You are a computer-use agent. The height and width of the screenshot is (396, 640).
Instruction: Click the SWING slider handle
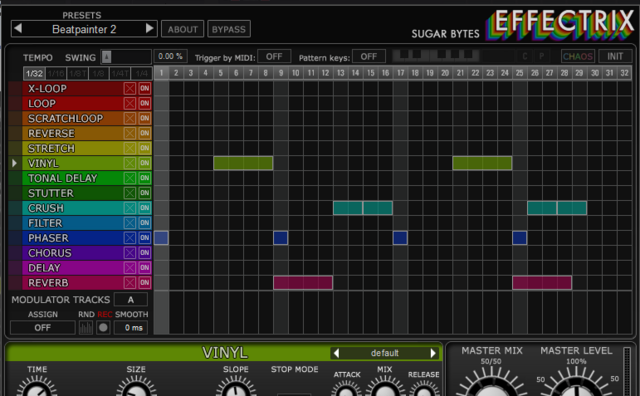pyautogui.click(x=106, y=57)
